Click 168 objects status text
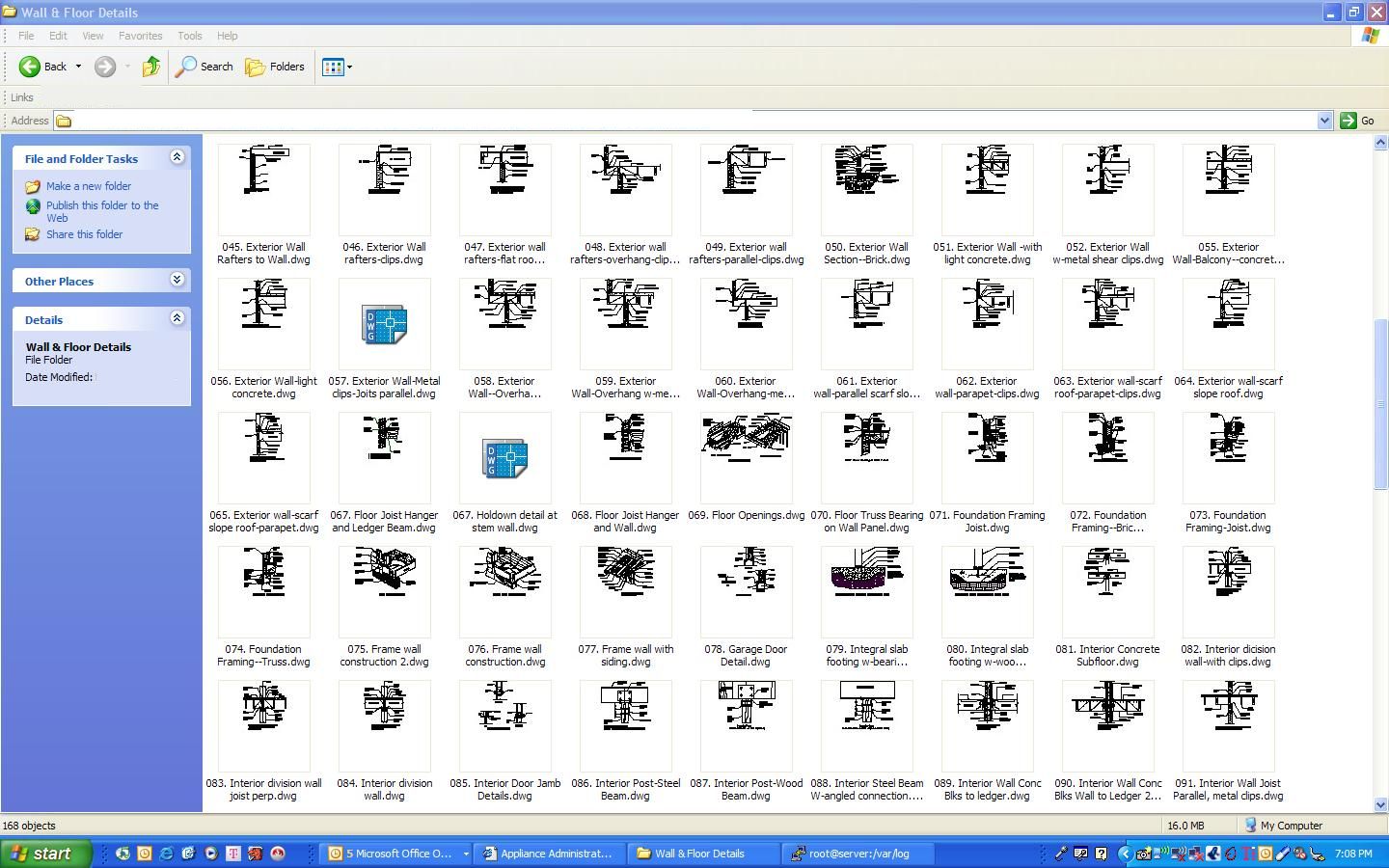1389x868 pixels. point(29,826)
